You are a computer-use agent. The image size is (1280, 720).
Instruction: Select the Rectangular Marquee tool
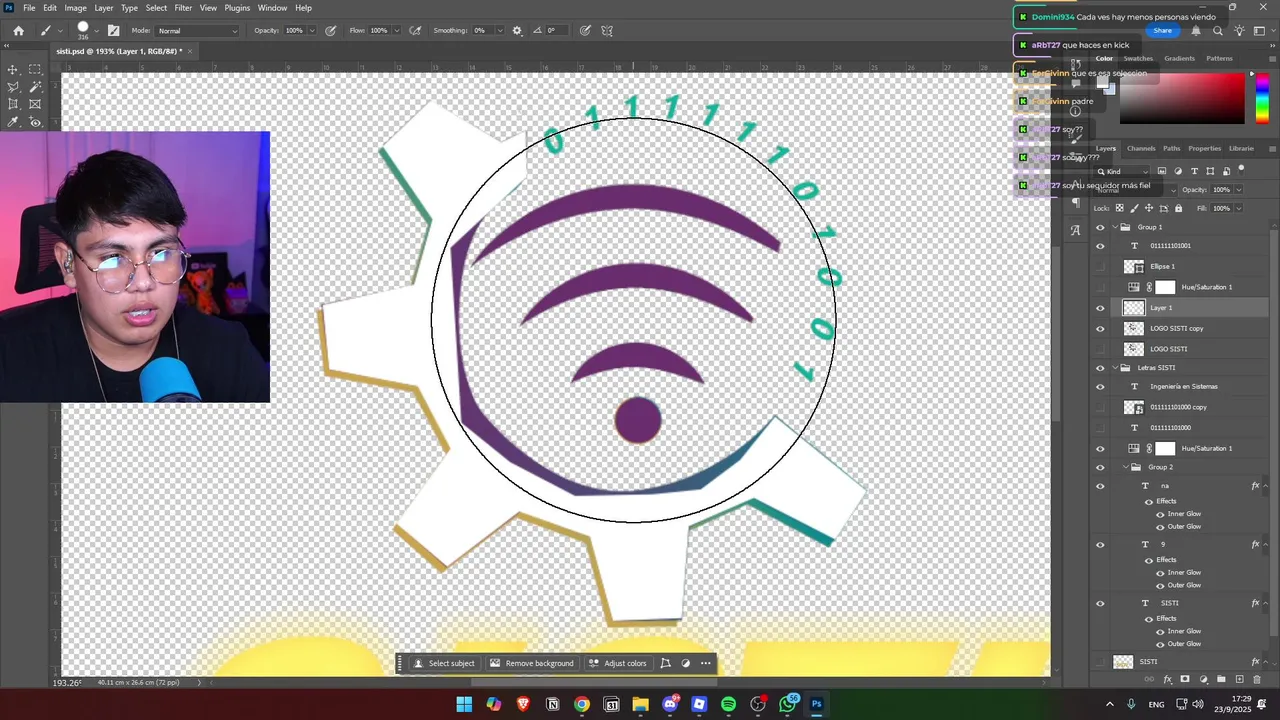(x=35, y=69)
